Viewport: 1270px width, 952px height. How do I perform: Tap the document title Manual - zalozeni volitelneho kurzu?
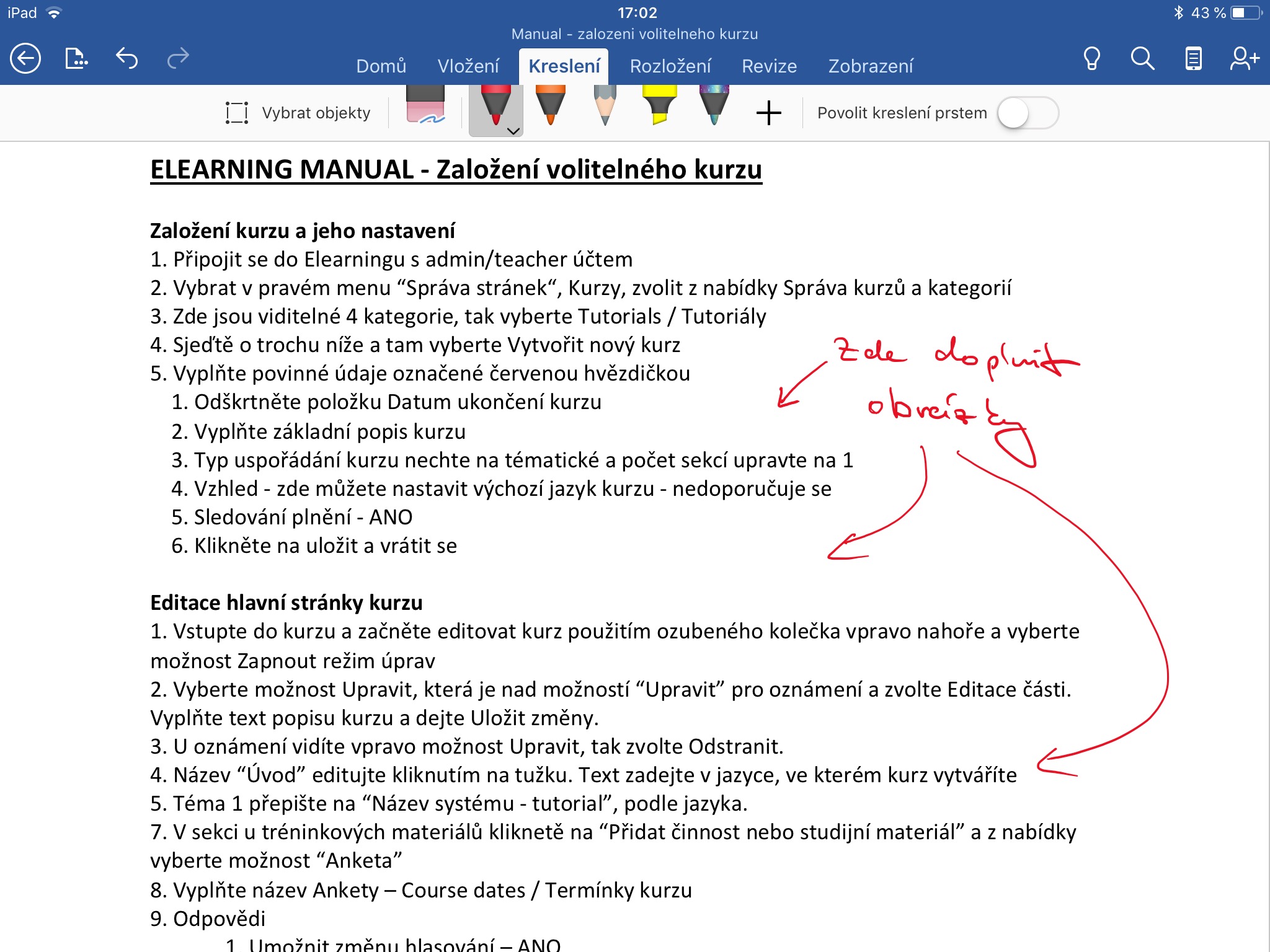click(x=634, y=34)
